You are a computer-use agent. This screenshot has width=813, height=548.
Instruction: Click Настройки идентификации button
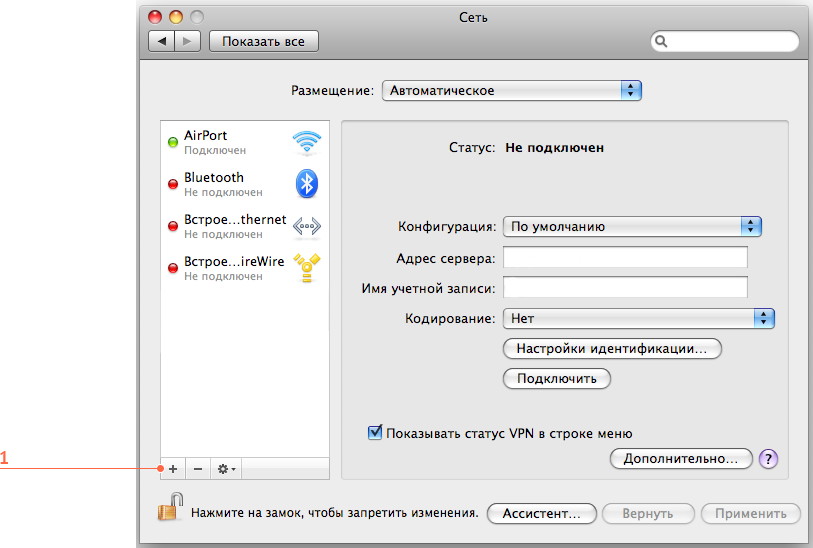[612, 348]
